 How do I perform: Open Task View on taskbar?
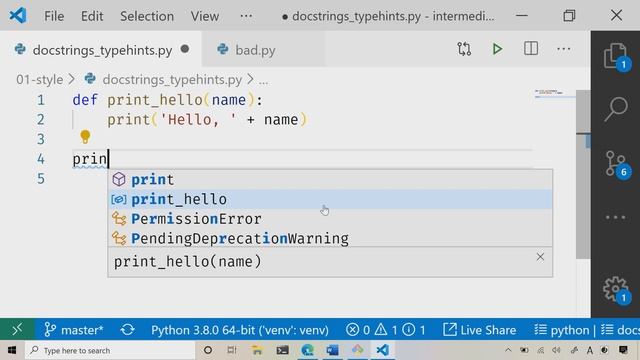click(x=232, y=350)
